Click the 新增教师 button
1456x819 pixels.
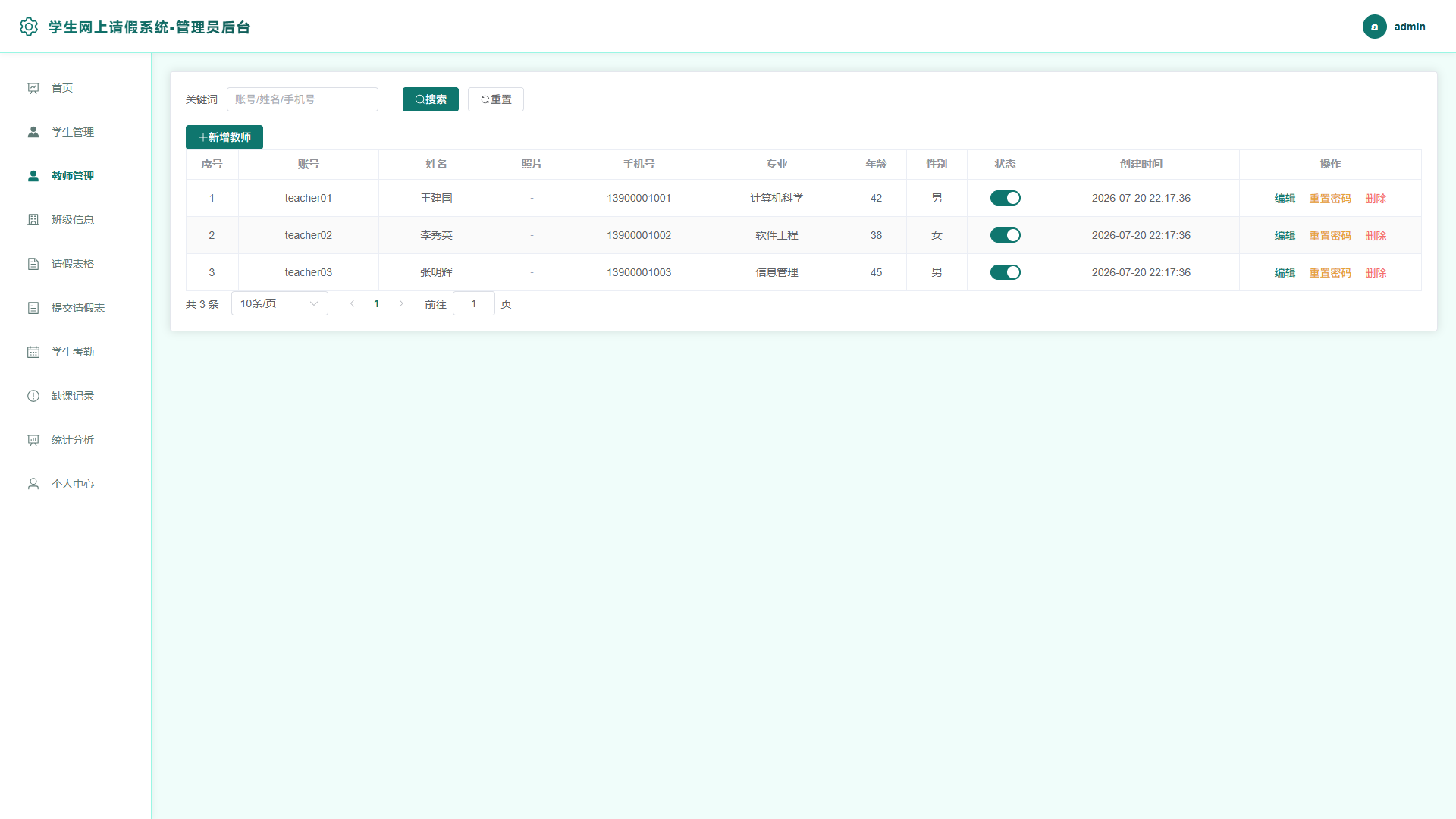pos(224,137)
